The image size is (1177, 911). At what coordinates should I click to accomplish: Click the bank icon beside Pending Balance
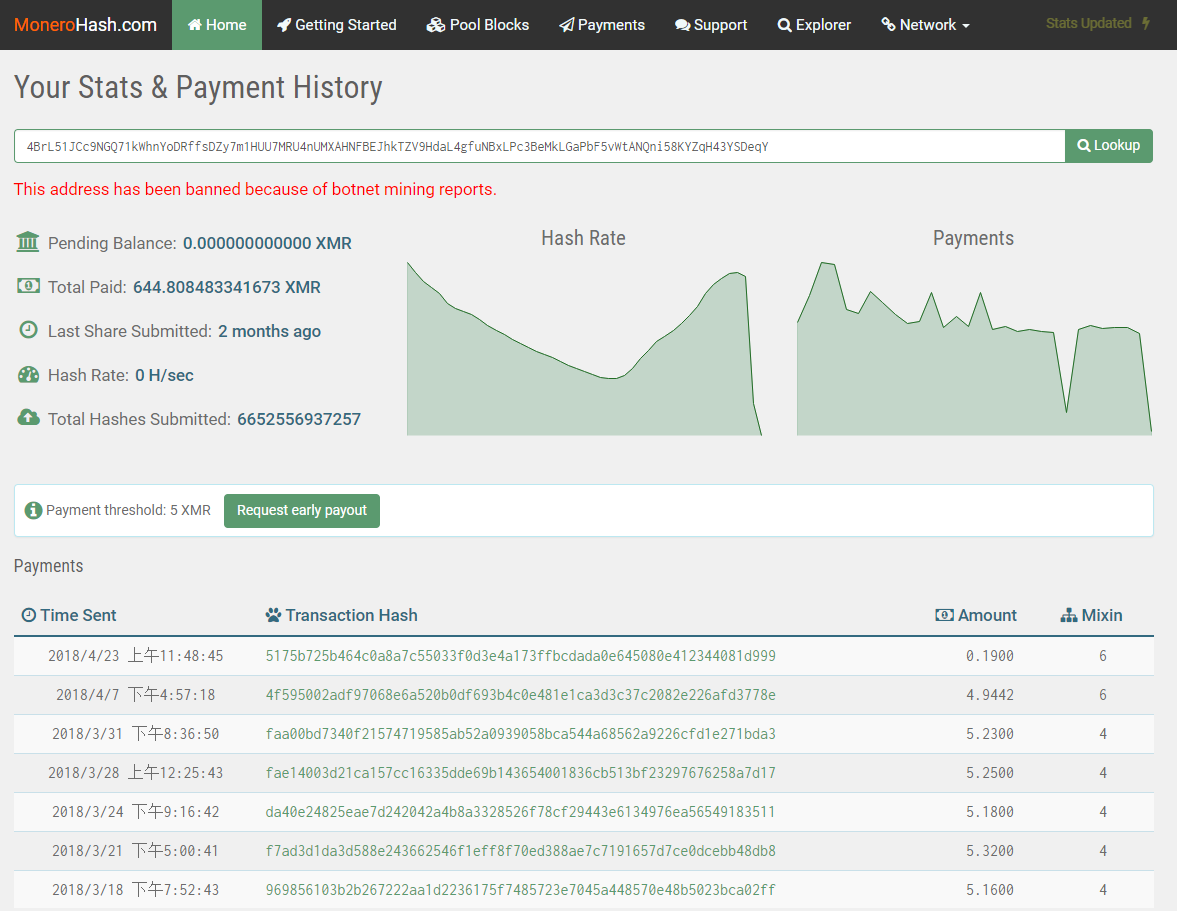tap(28, 242)
